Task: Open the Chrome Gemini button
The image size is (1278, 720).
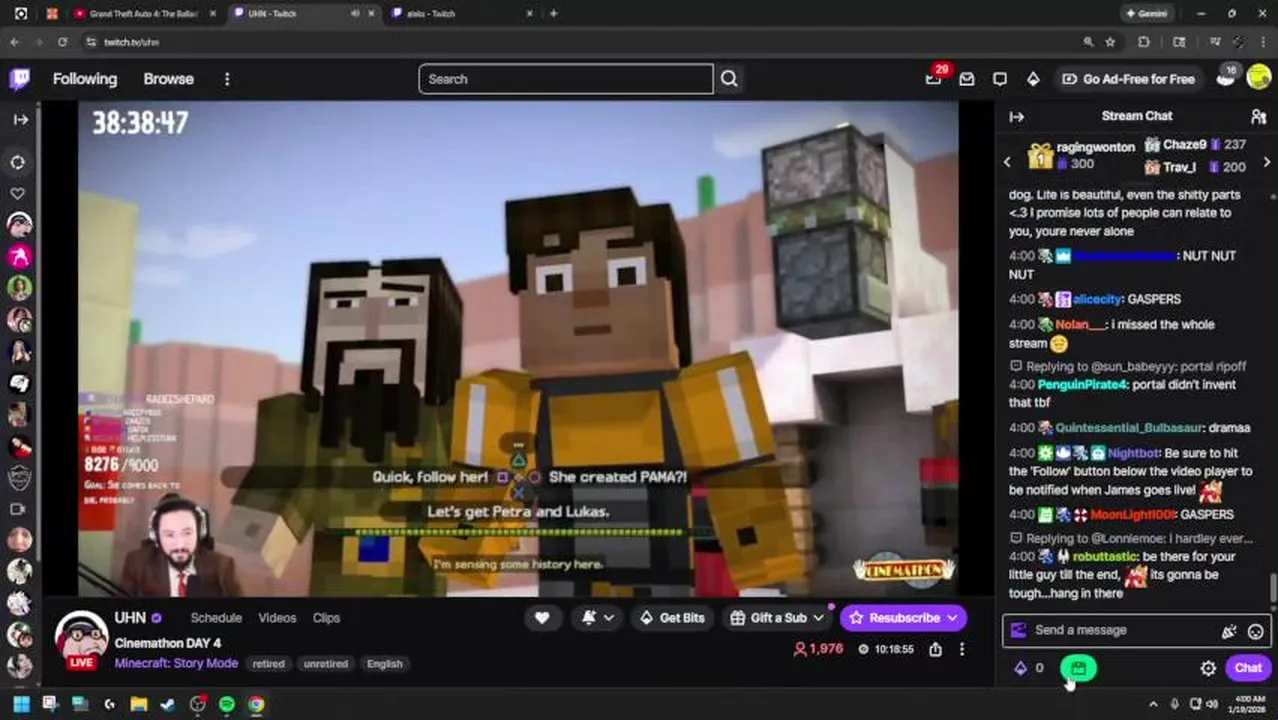Action: (x=1147, y=14)
